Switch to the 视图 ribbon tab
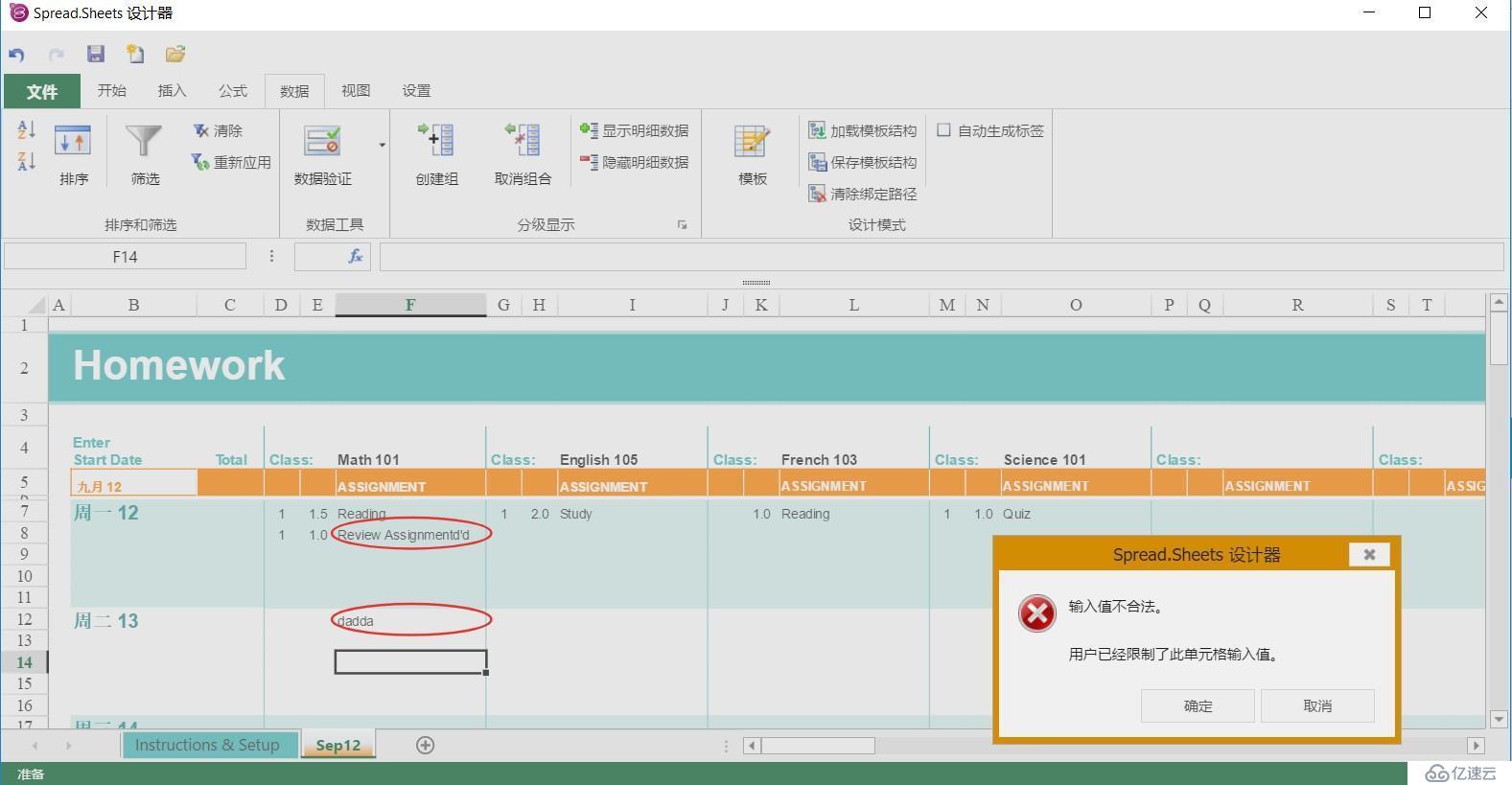The image size is (1512, 785). click(356, 91)
